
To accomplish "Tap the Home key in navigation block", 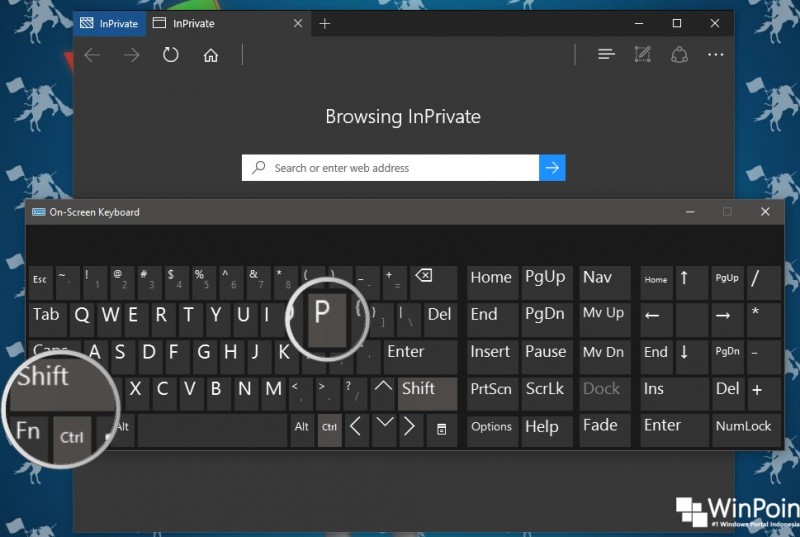I will tap(492, 282).
